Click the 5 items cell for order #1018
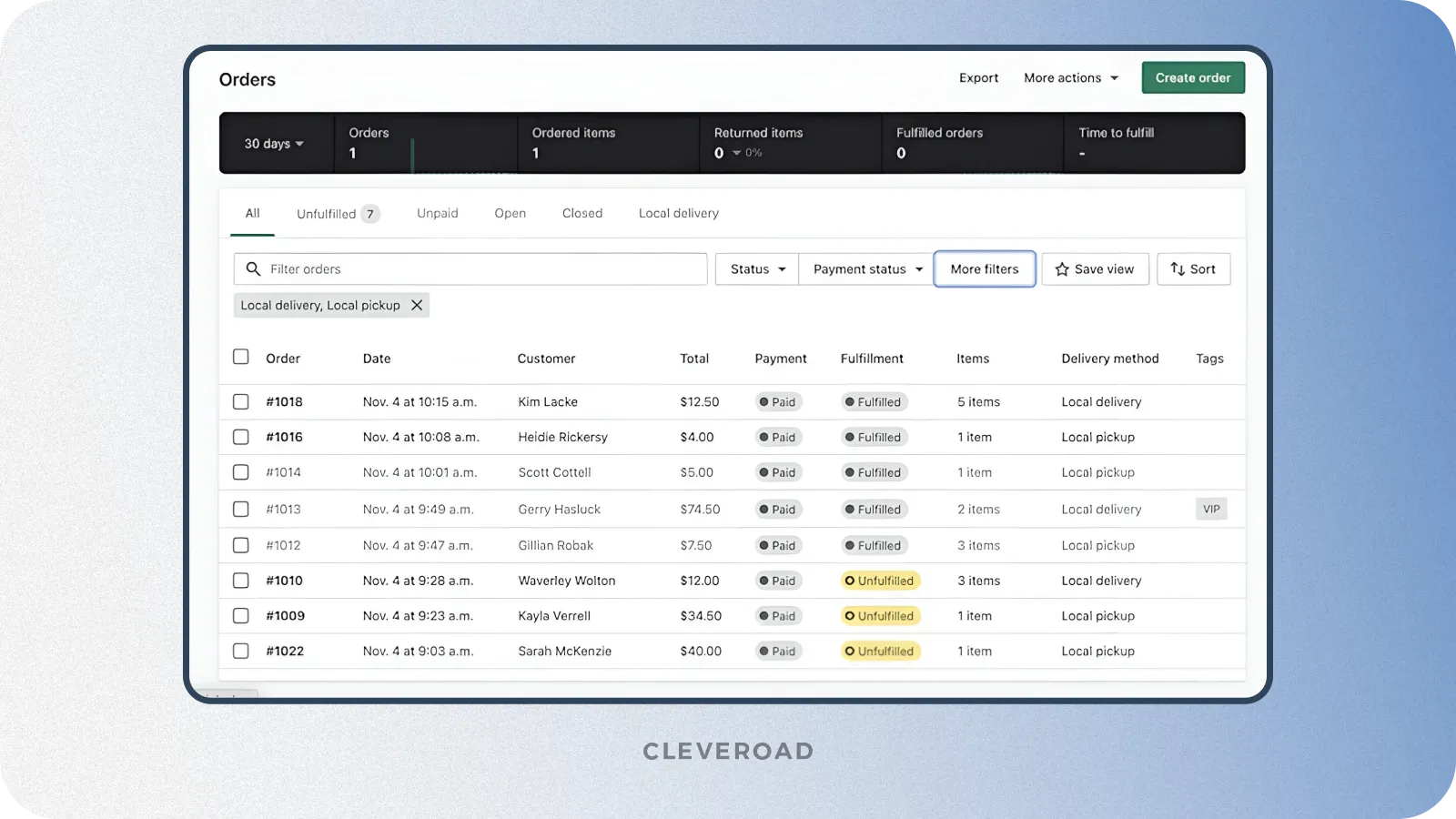The height and width of the screenshot is (819, 1456). pyautogui.click(x=978, y=402)
